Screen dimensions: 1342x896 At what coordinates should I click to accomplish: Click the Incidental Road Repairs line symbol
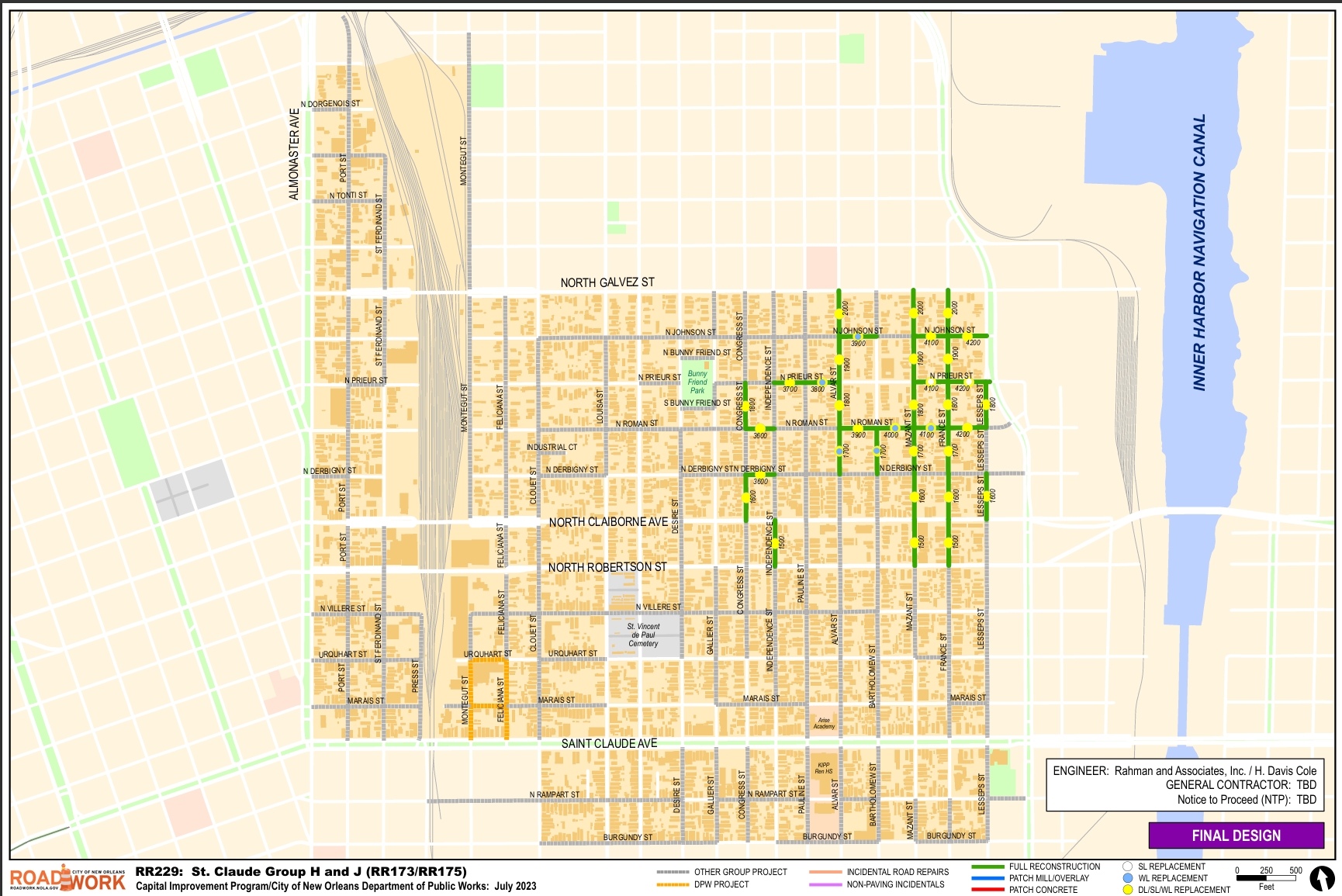tap(825, 872)
